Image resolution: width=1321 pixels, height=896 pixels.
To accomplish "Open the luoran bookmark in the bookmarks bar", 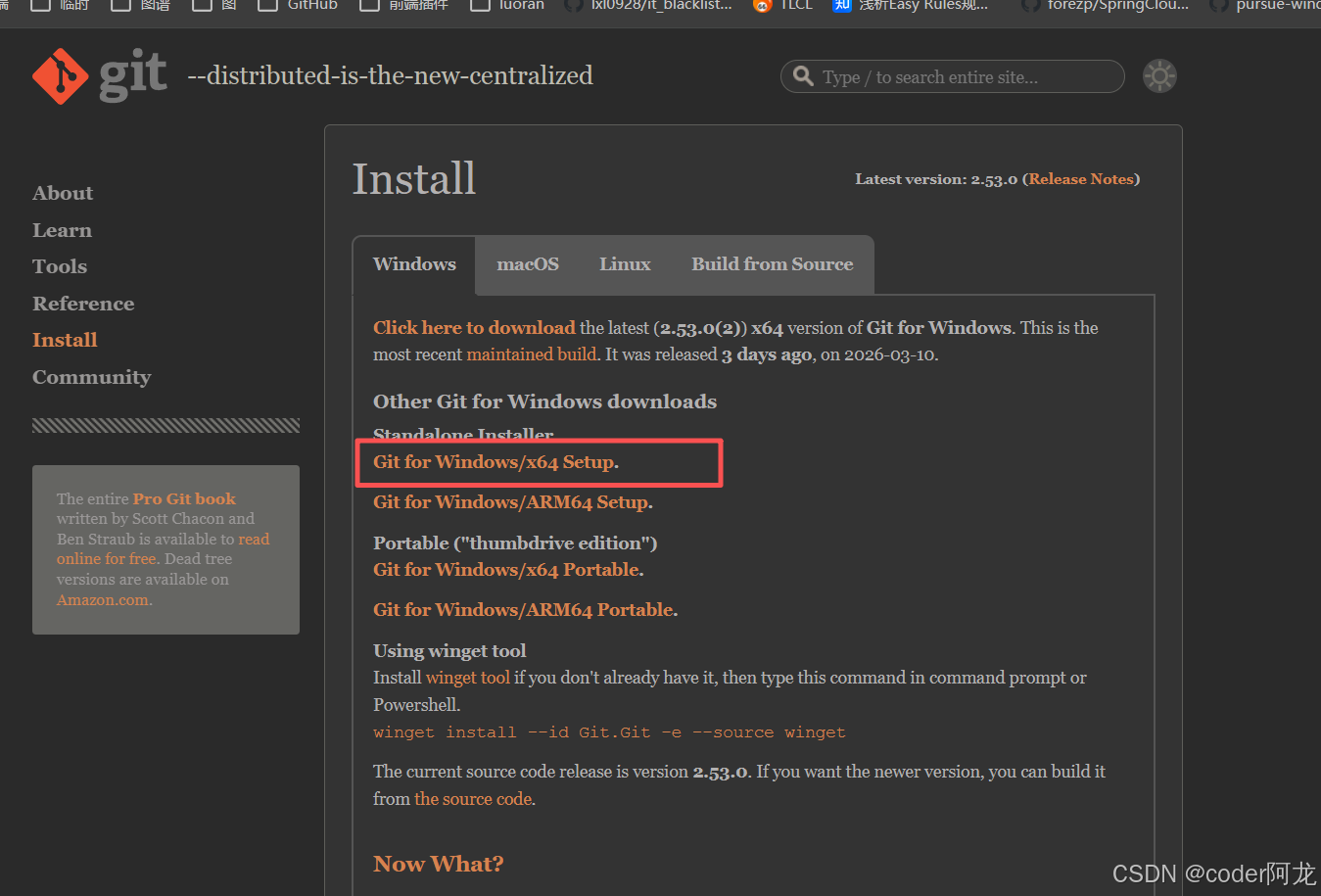I will [507, 5].
